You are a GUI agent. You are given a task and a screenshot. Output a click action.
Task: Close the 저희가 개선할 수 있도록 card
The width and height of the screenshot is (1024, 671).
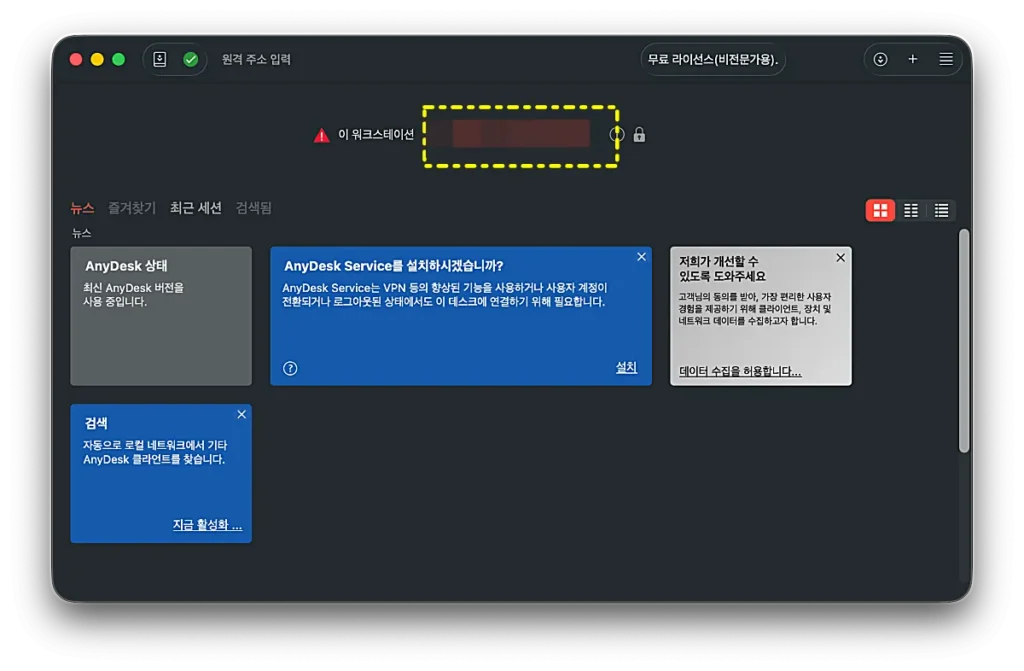point(840,258)
